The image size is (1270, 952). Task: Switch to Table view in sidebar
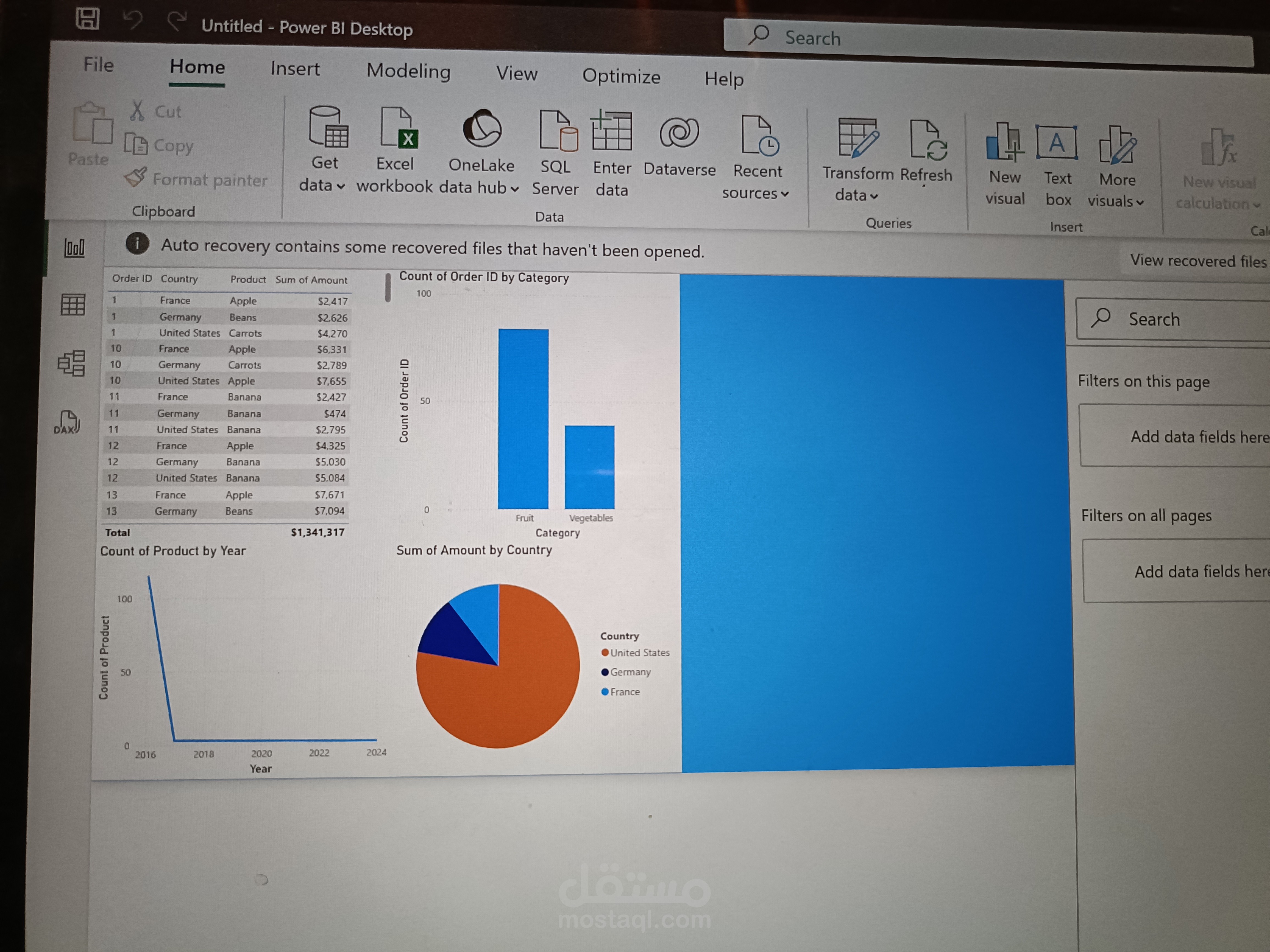click(x=73, y=304)
